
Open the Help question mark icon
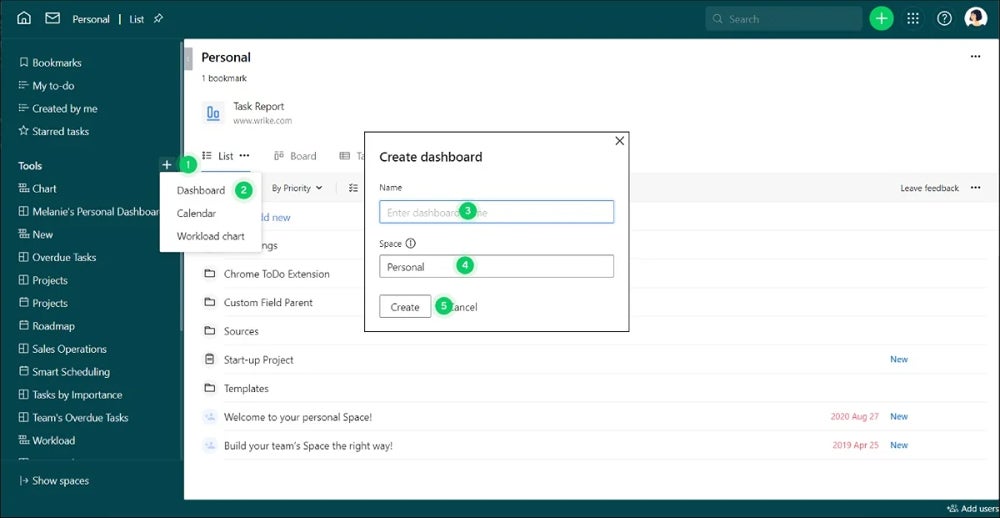click(944, 18)
